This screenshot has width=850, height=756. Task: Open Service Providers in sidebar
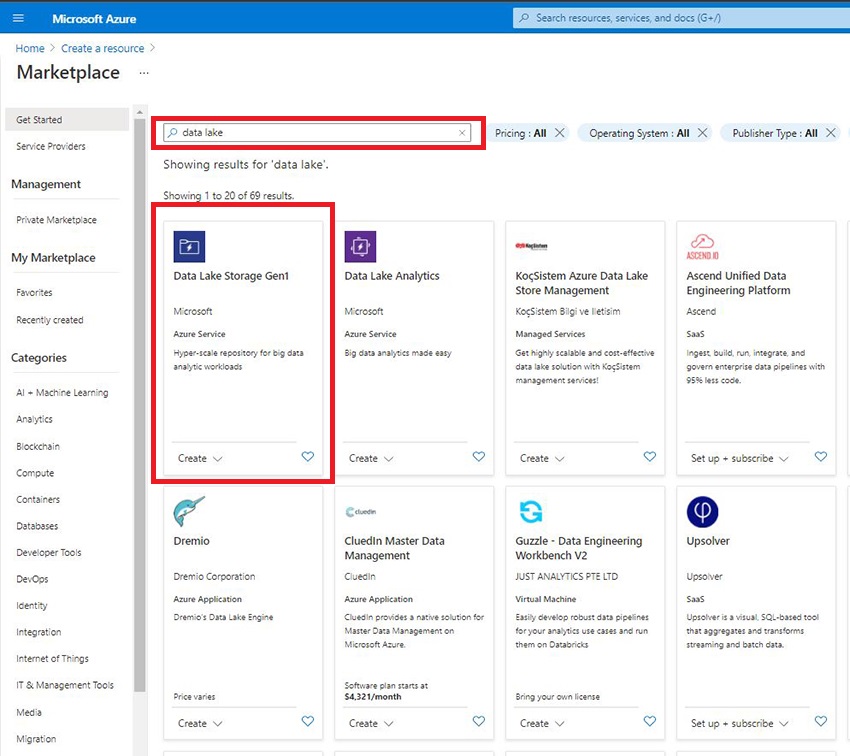click(51, 146)
